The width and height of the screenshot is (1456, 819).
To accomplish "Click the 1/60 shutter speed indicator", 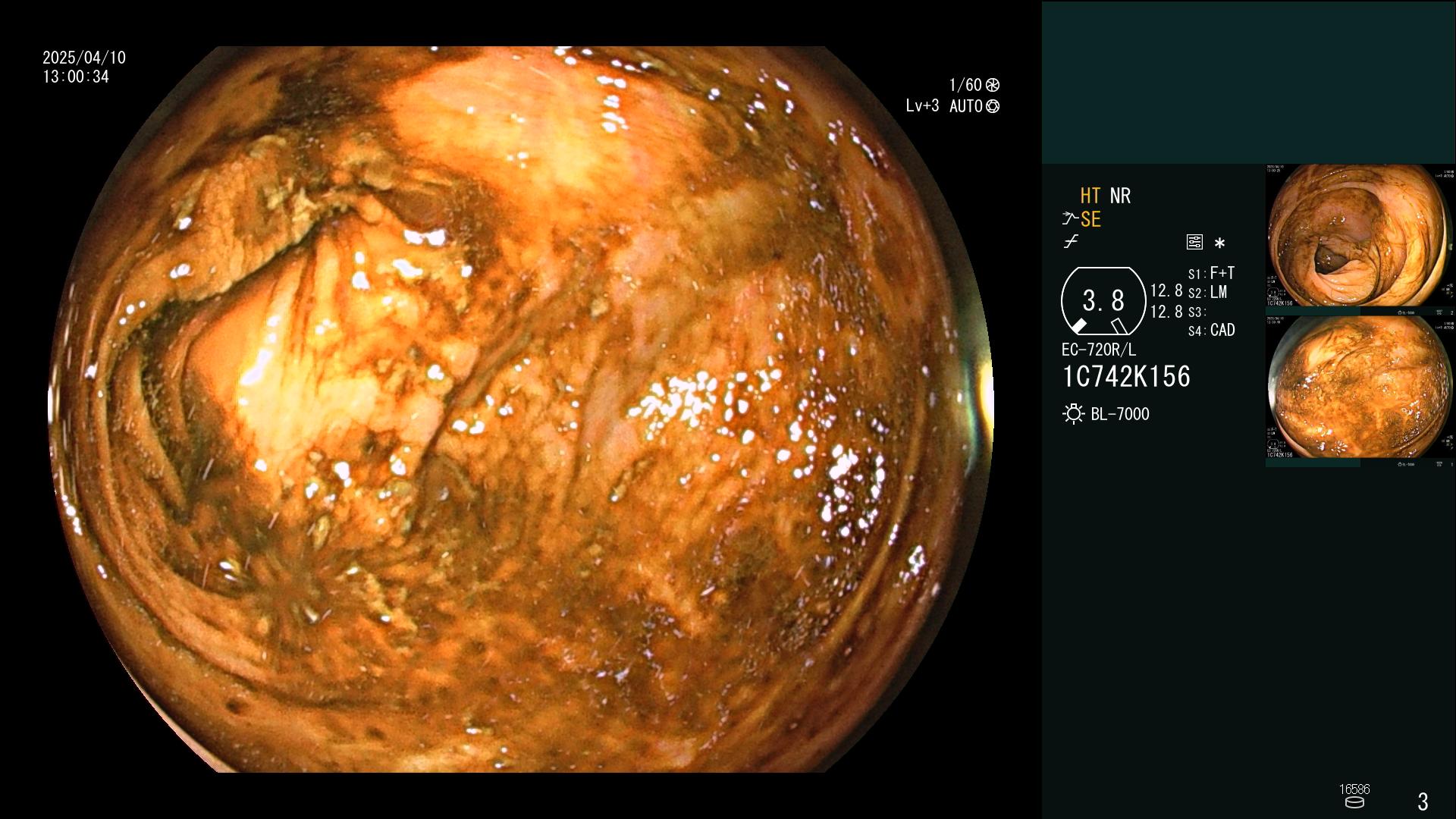I will [965, 85].
